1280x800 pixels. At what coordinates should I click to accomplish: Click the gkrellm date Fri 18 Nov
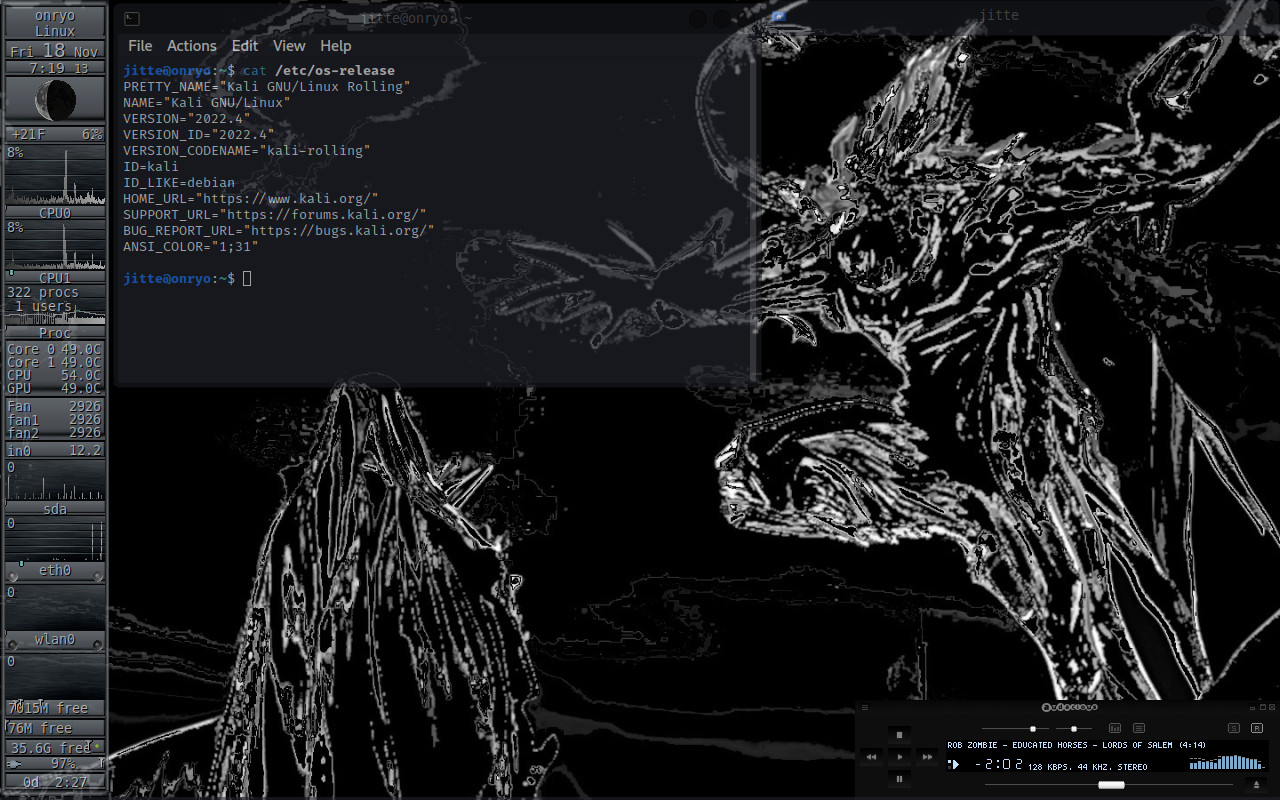click(55, 50)
